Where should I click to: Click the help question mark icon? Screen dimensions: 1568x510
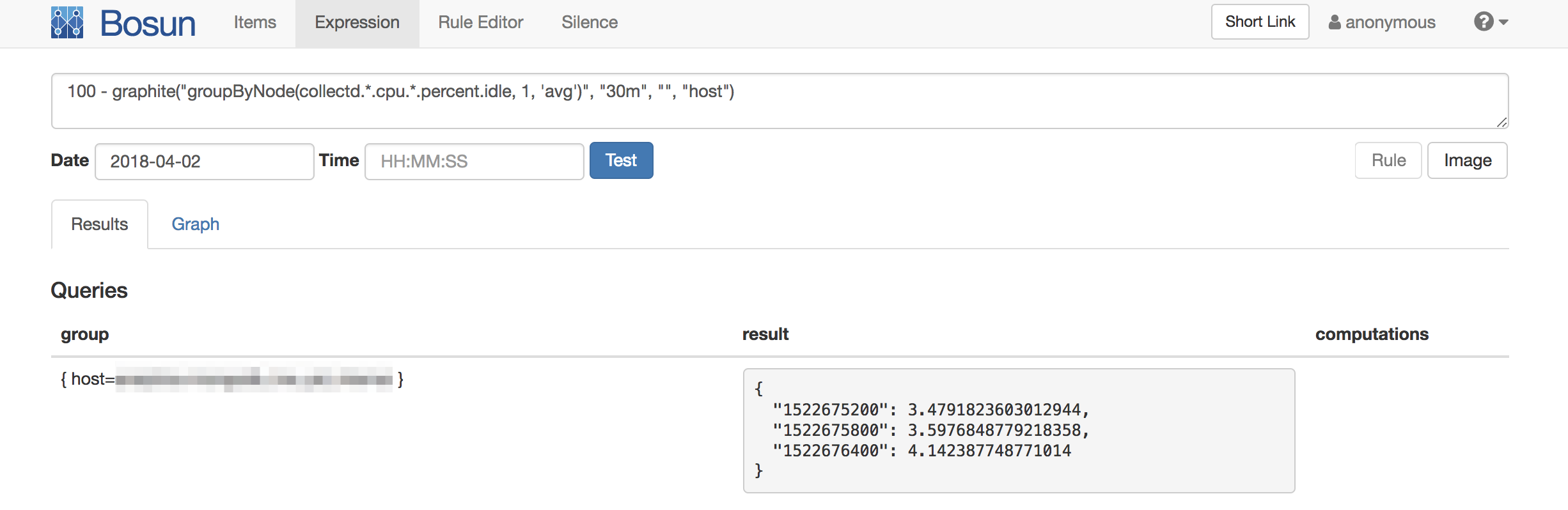[1484, 22]
